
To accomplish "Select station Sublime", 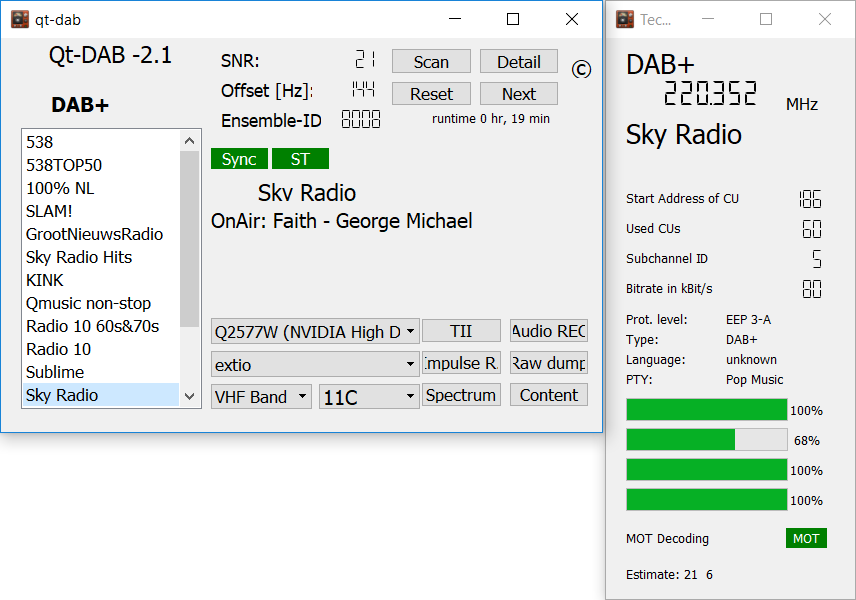I will 102,372.
